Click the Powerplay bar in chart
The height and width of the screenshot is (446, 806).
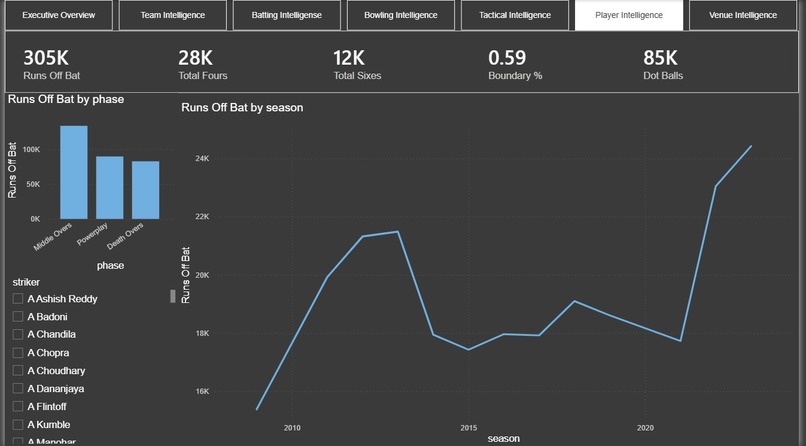(109, 188)
